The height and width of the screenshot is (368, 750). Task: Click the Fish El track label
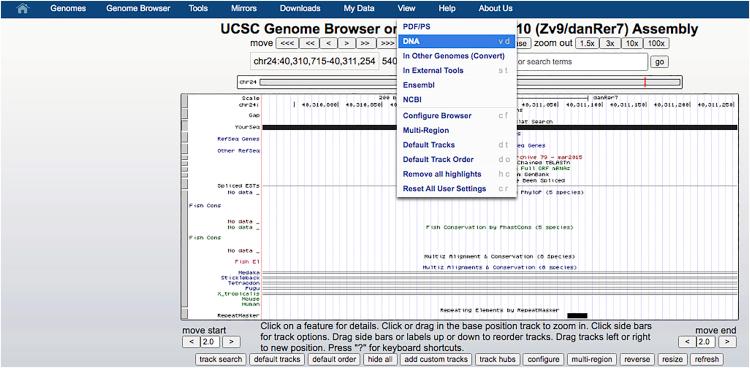[x=247, y=262]
